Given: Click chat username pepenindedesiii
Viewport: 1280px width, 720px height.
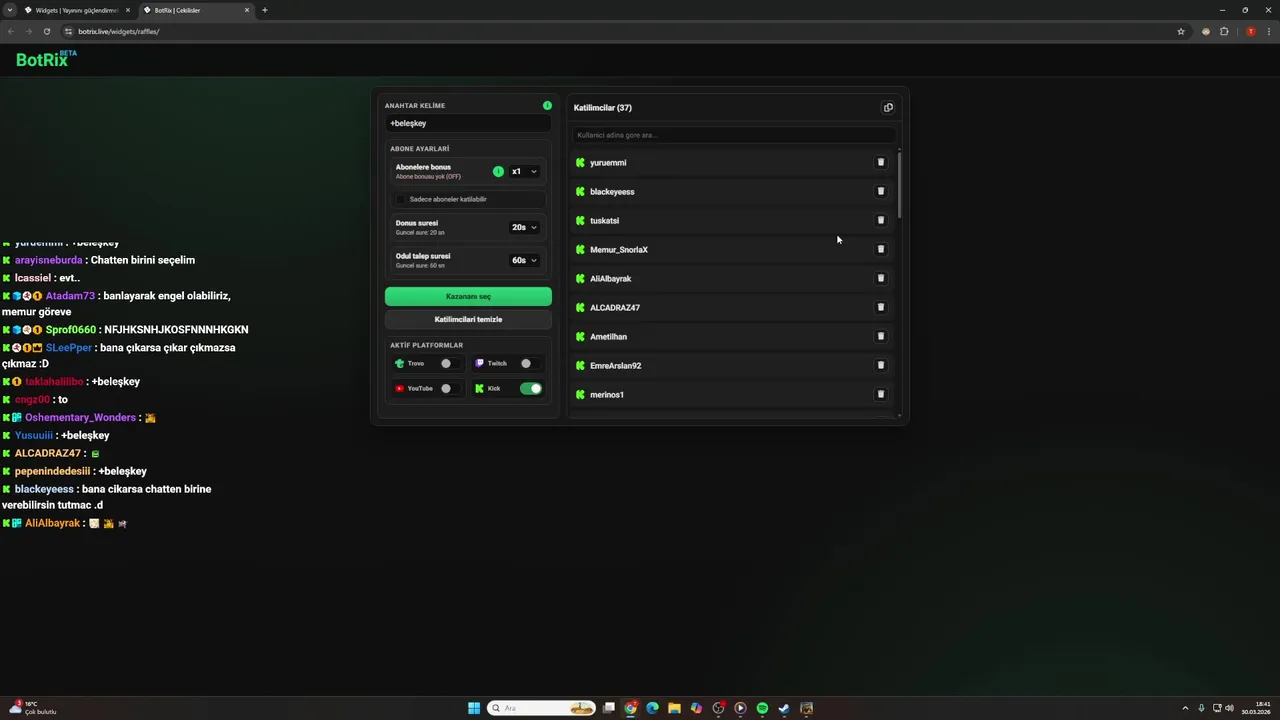Looking at the screenshot, I should [52, 471].
